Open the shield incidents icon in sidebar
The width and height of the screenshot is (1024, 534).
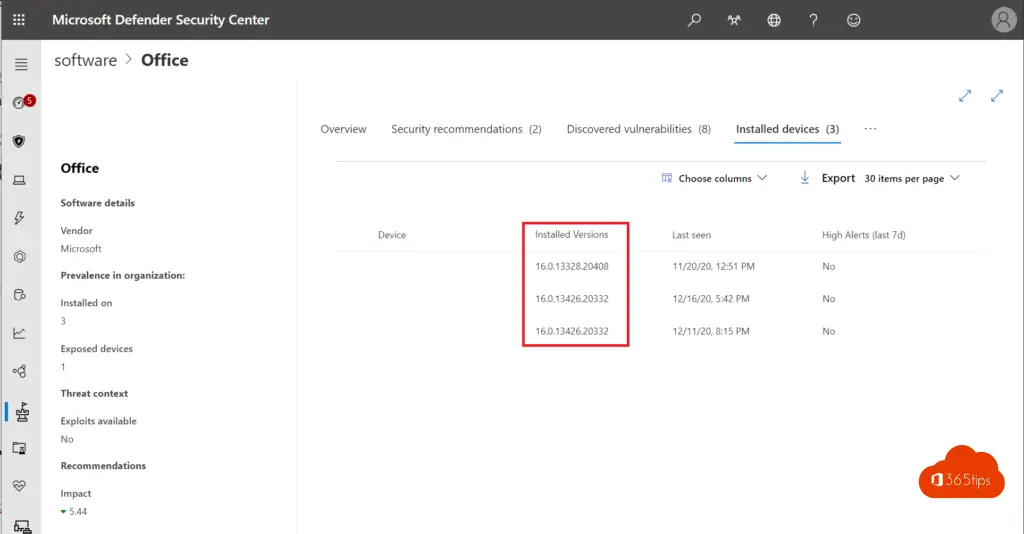[x=19, y=141]
